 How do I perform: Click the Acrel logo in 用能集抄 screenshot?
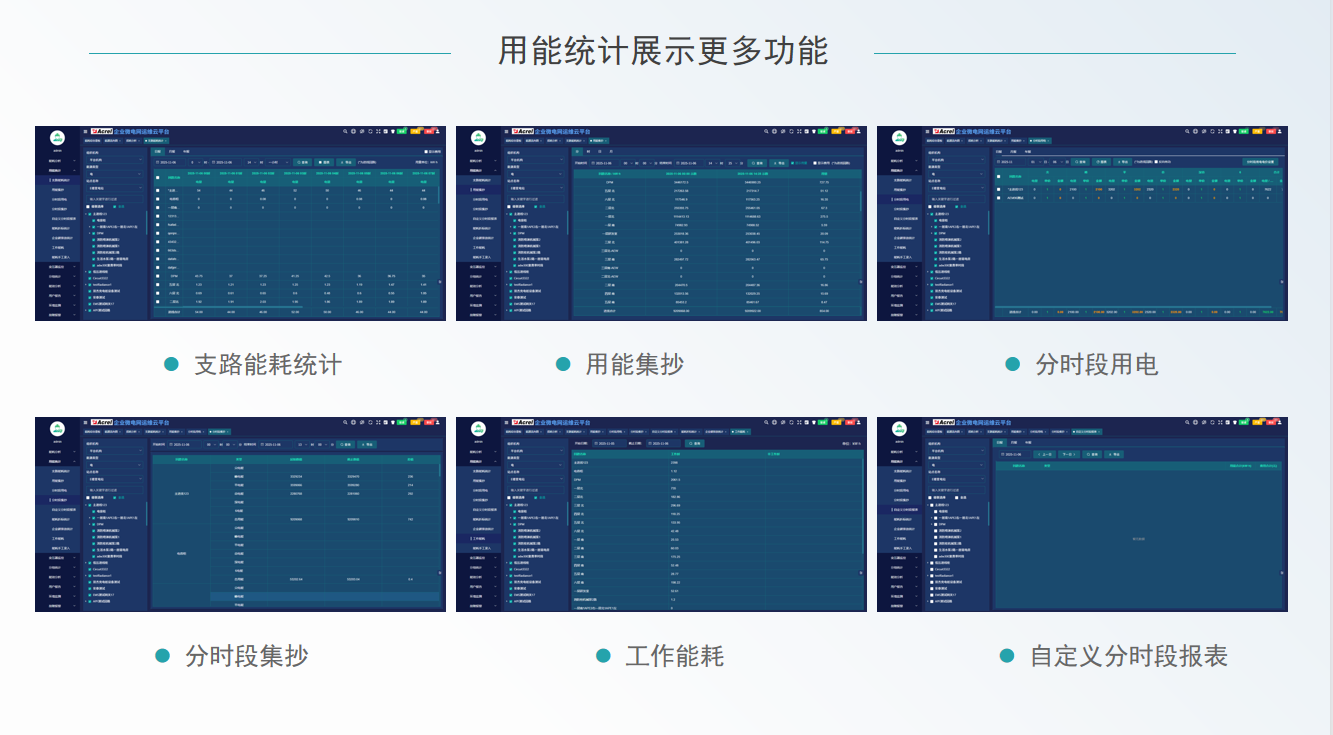tap(522, 131)
